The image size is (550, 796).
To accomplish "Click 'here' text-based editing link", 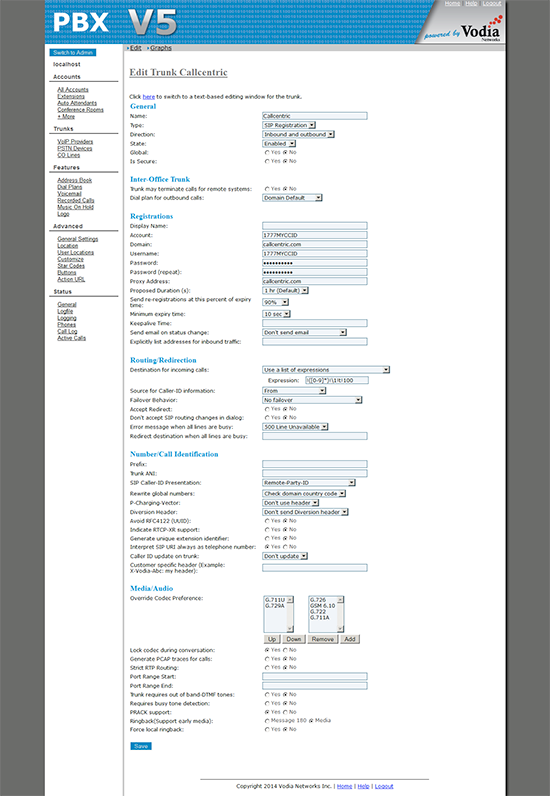I will [x=148, y=96].
